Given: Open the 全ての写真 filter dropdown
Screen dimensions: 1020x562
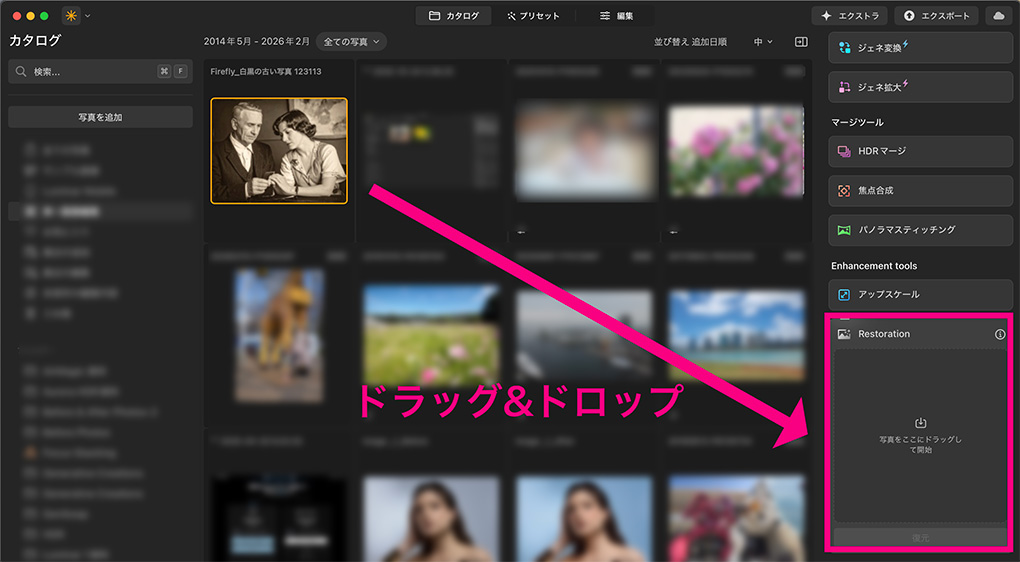Looking at the screenshot, I should click(351, 42).
